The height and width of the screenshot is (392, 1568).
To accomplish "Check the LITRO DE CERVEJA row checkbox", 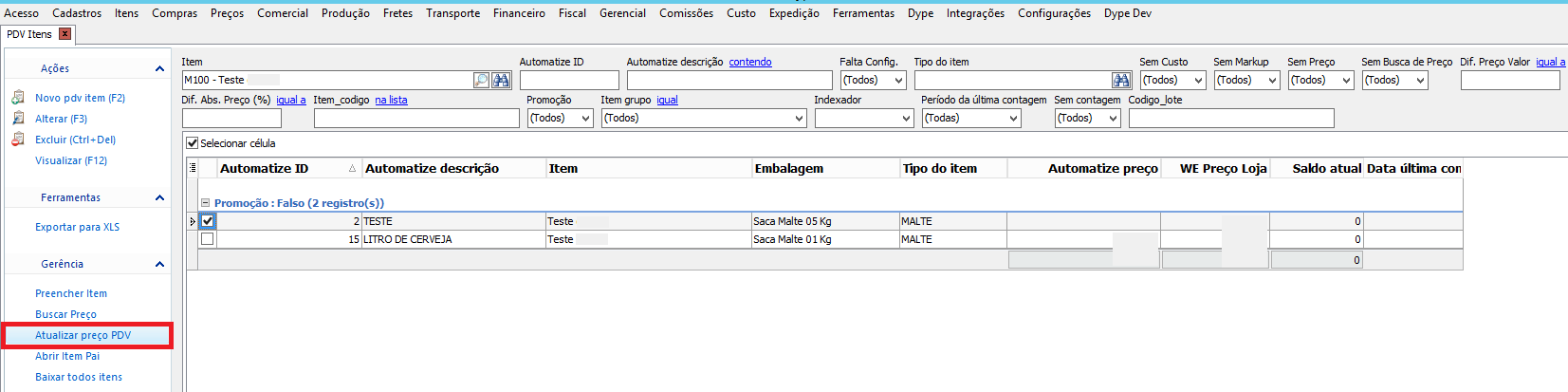I will (208, 239).
